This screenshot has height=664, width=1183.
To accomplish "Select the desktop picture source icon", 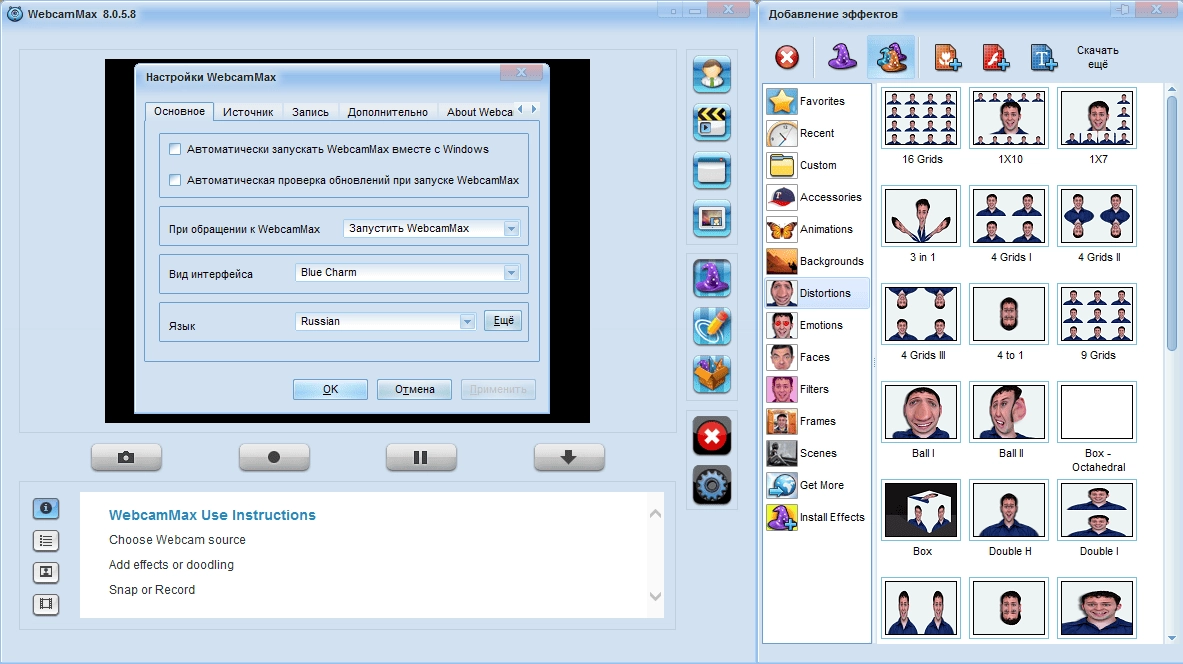I will [x=711, y=219].
